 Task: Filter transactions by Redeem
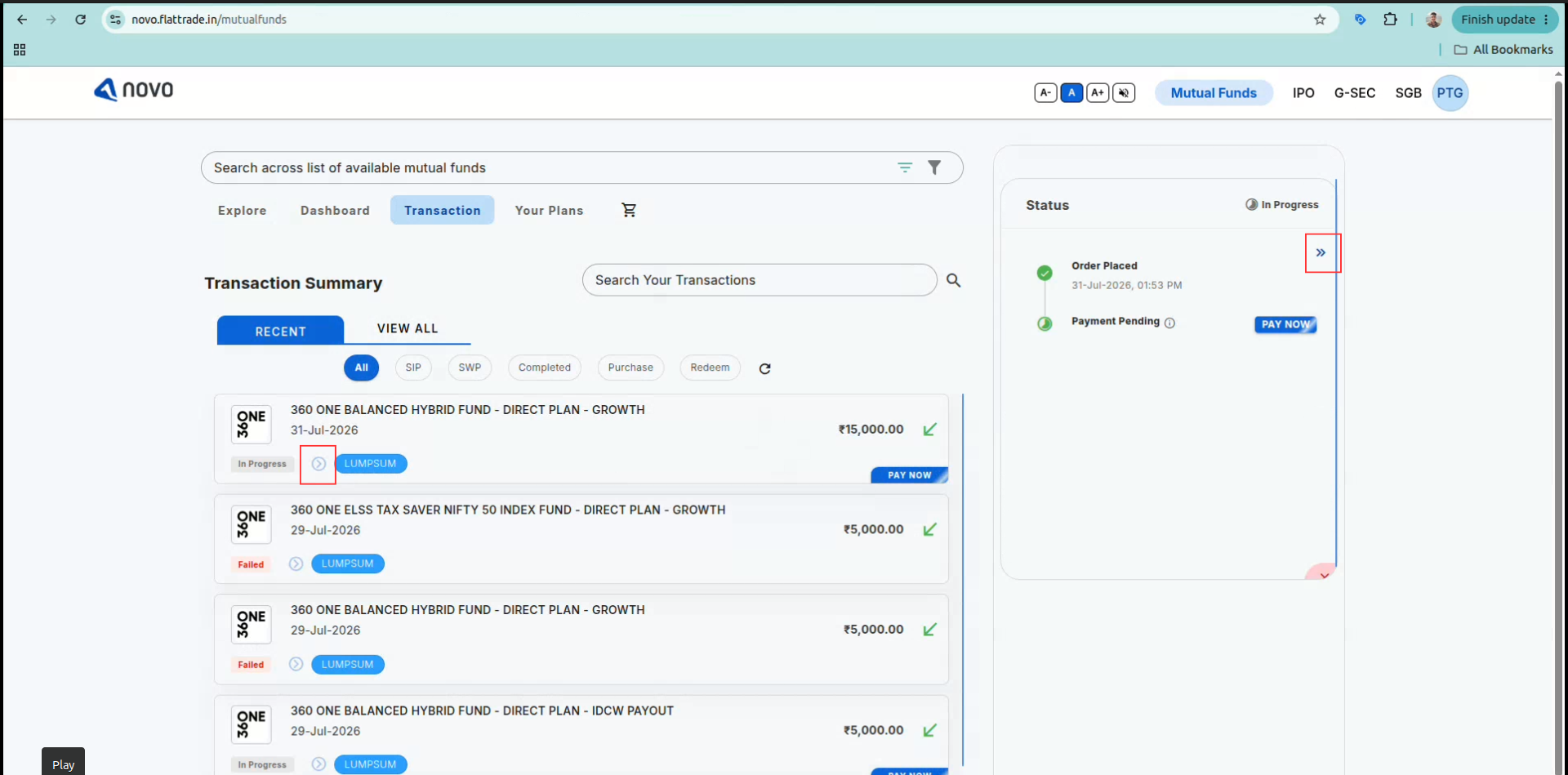[710, 367]
